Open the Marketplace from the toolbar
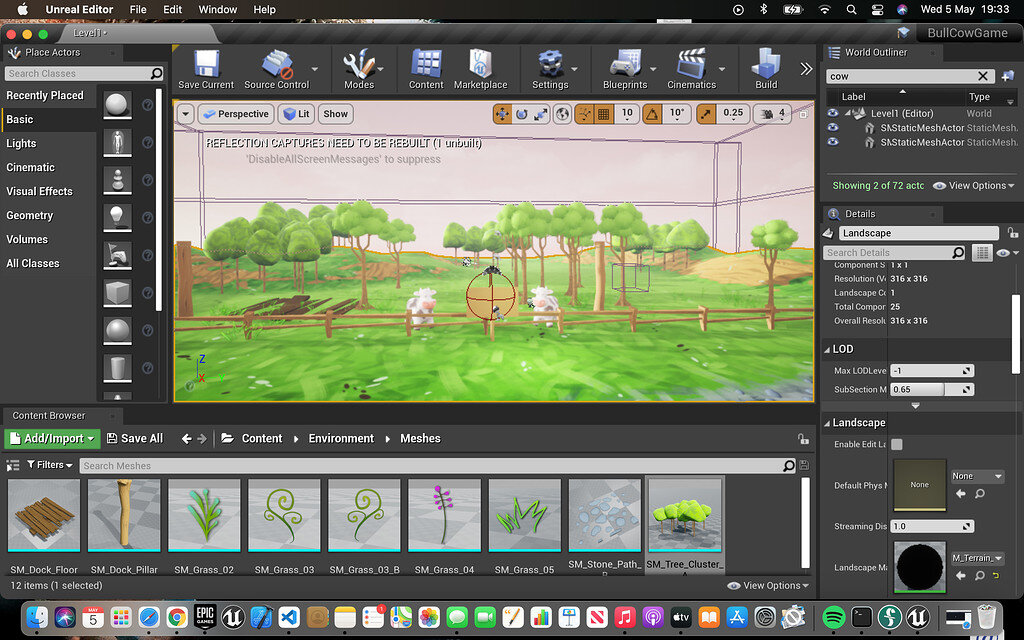 481,64
